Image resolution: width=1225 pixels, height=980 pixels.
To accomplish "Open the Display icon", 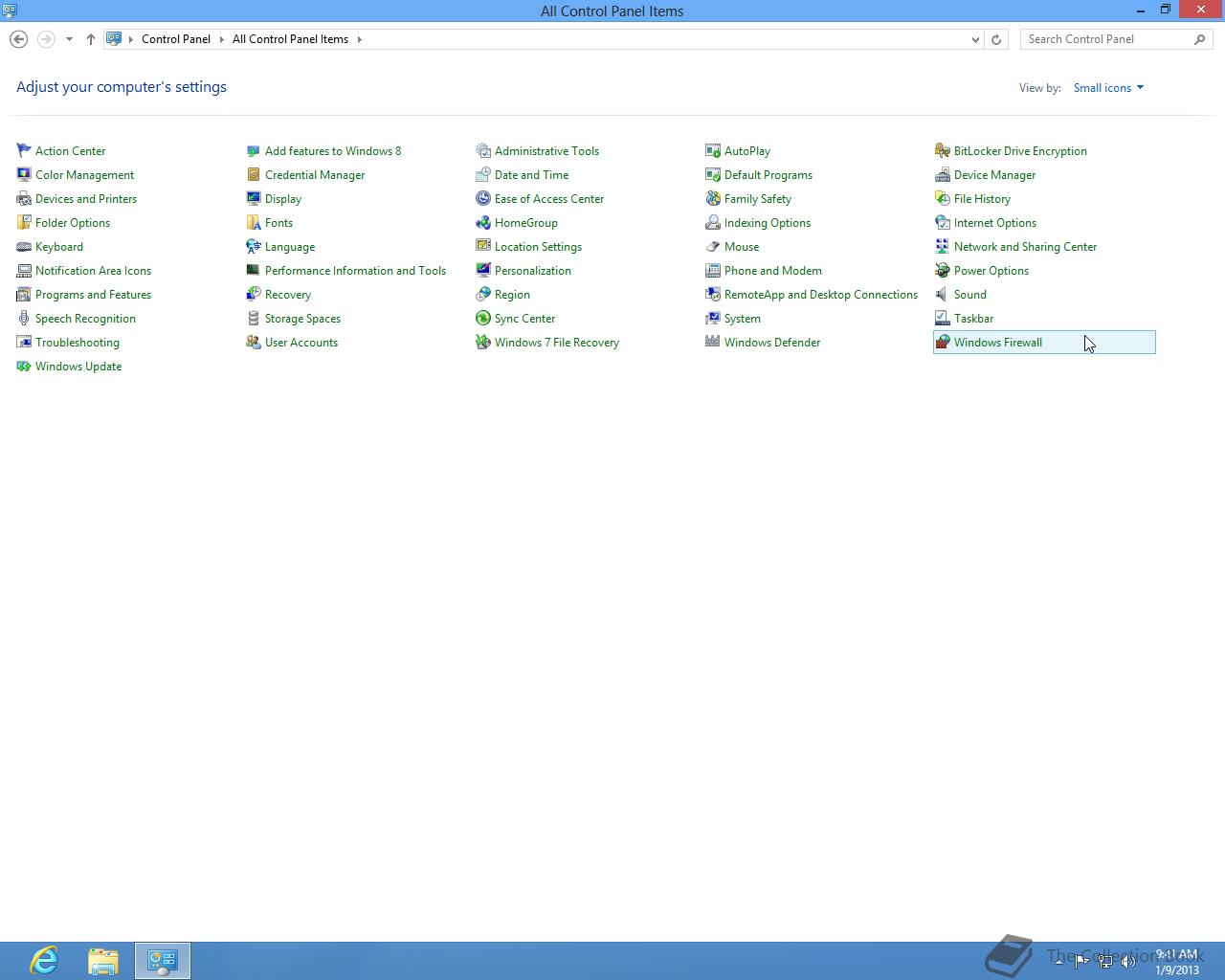I will point(254,198).
